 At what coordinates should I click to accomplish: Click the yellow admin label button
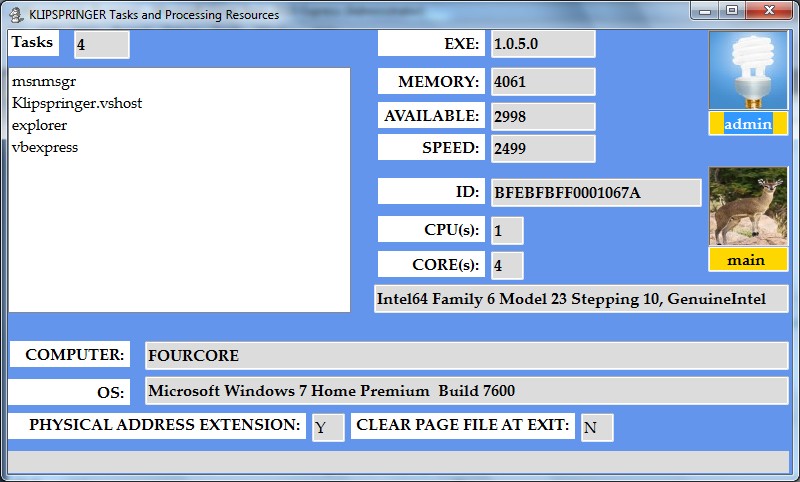coord(748,124)
